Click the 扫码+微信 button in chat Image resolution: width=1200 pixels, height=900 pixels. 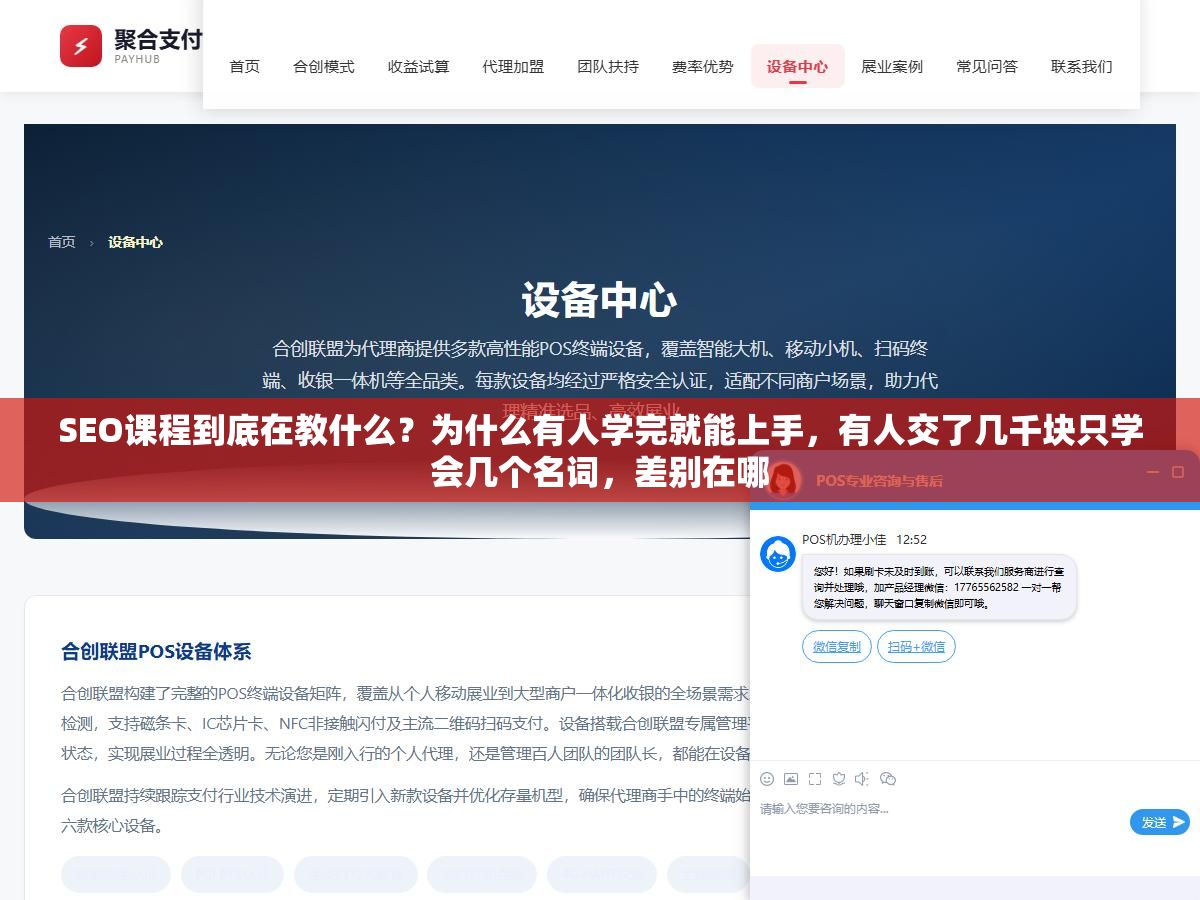[x=916, y=647]
